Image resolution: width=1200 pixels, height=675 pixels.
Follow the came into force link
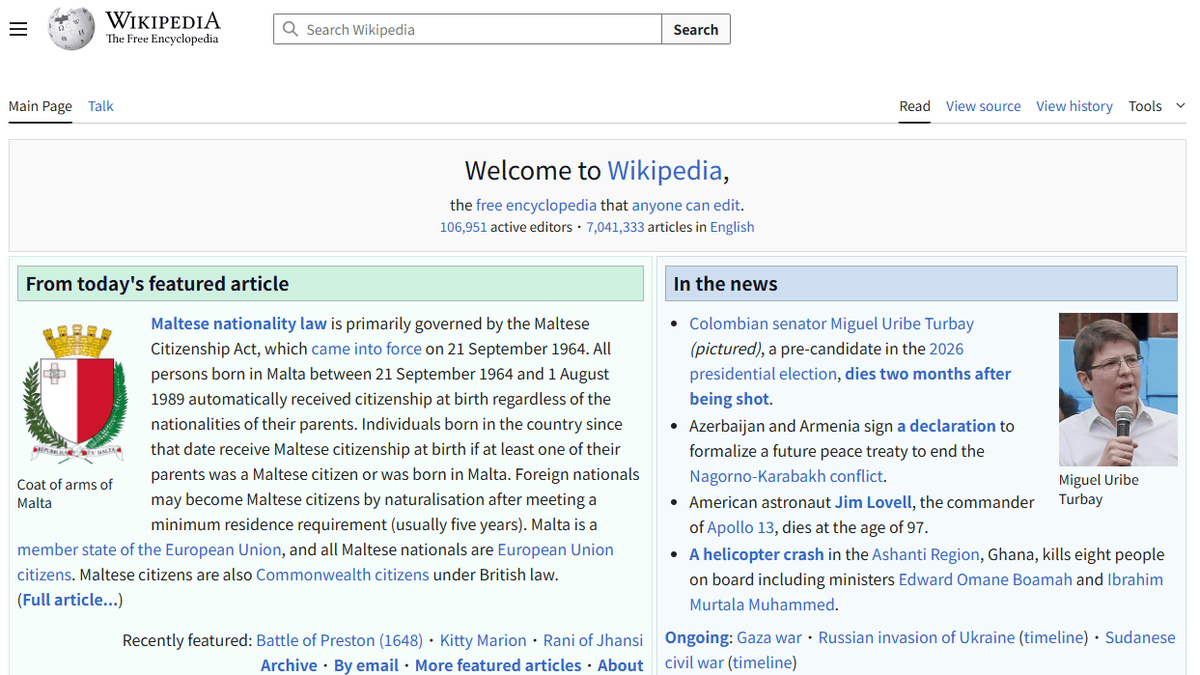pyautogui.click(x=366, y=348)
